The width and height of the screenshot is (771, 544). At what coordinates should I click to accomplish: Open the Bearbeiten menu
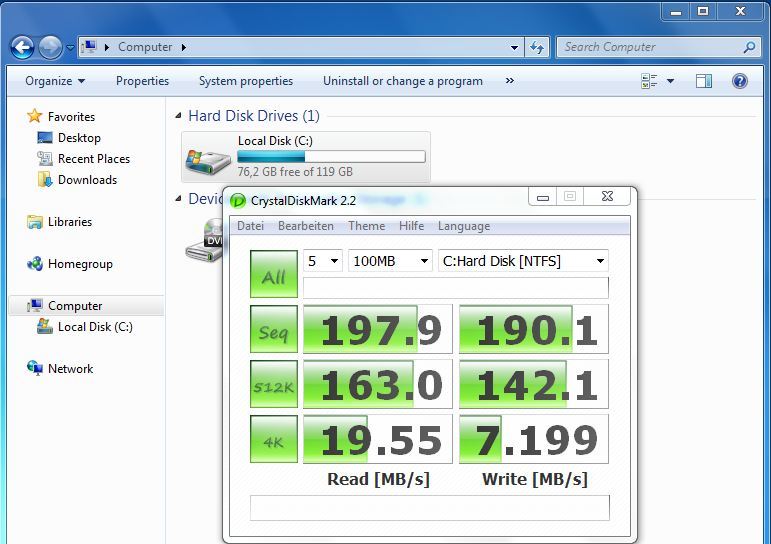tap(306, 226)
